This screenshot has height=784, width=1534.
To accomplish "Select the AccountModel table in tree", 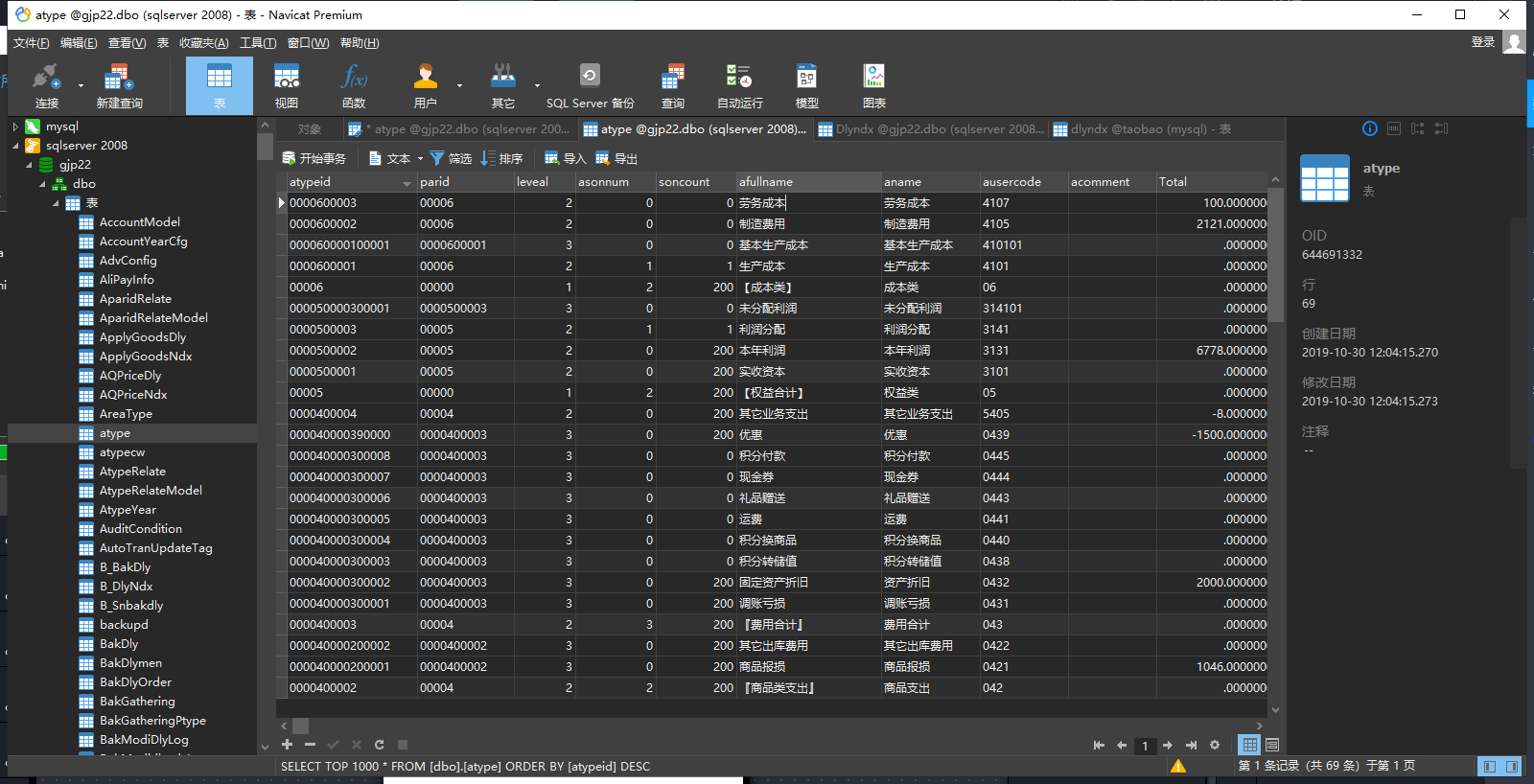I will pyautogui.click(x=140, y=222).
